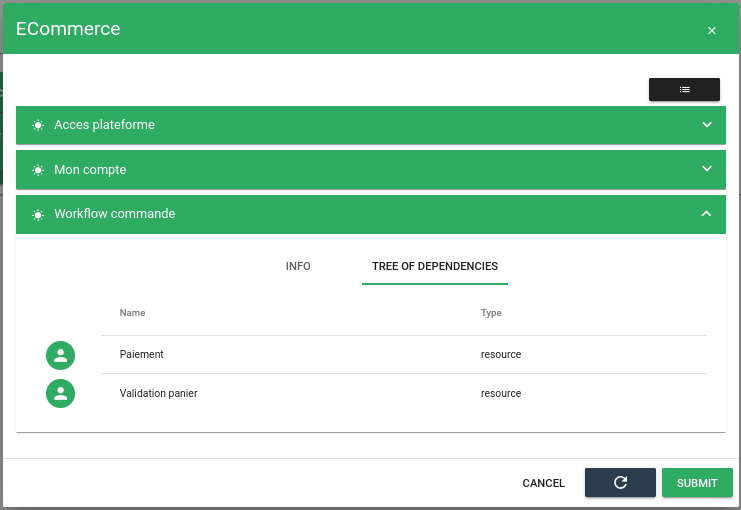This screenshot has height=510, width=741.
Task: Click the user avatar icon for Validation panier
Action: (61, 393)
